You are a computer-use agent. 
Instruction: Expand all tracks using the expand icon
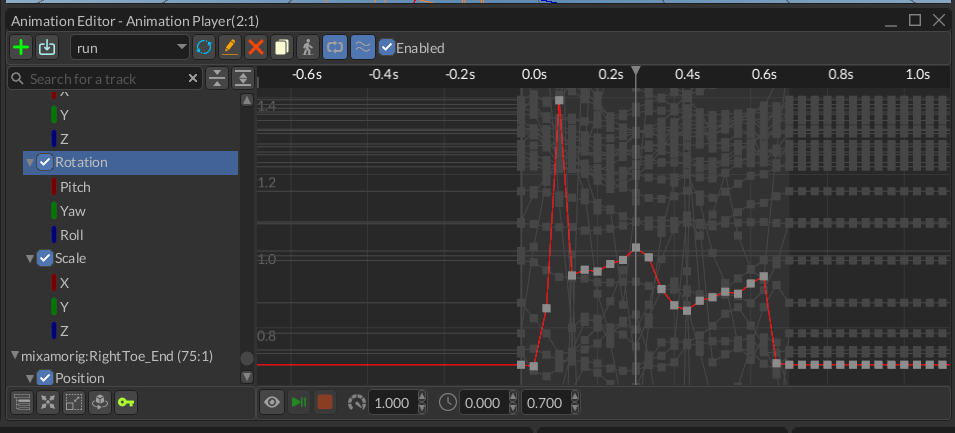click(243, 79)
